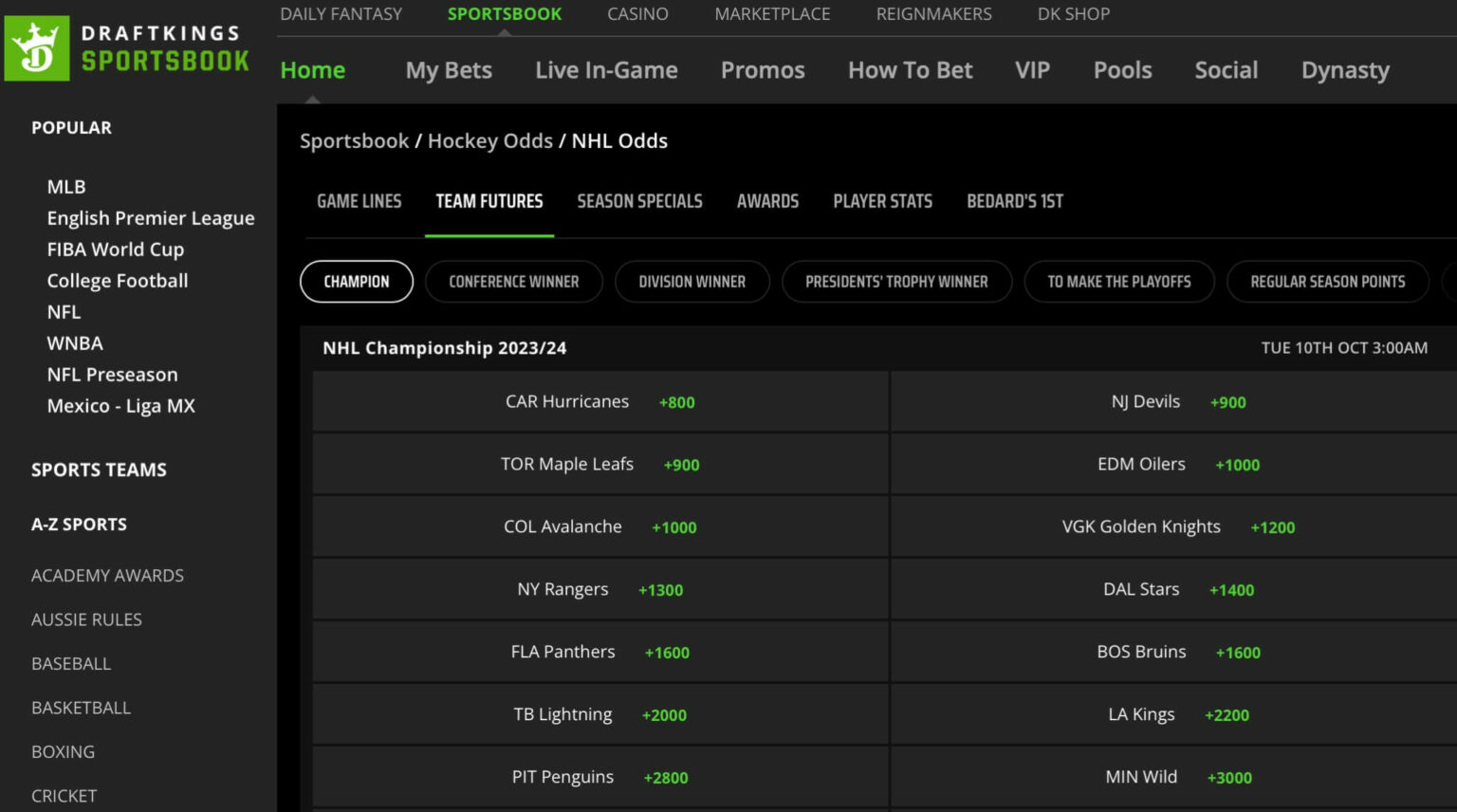Open FIBA World Cup in the sidebar
The width and height of the screenshot is (1457, 812).
116,249
